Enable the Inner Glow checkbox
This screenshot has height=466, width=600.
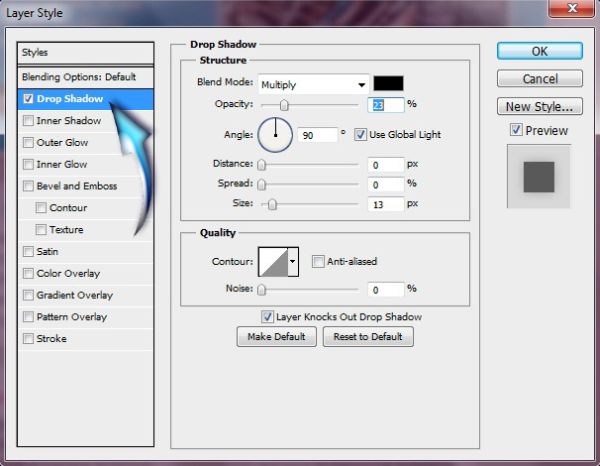click(28, 164)
